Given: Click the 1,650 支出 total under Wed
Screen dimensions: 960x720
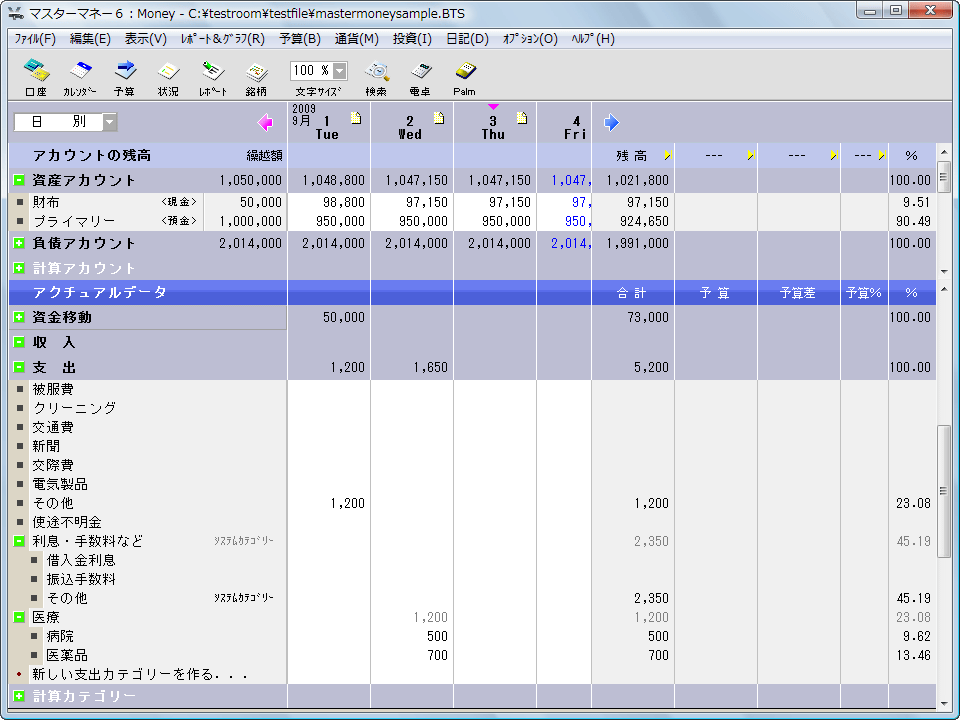Looking at the screenshot, I should pyautogui.click(x=430, y=367).
